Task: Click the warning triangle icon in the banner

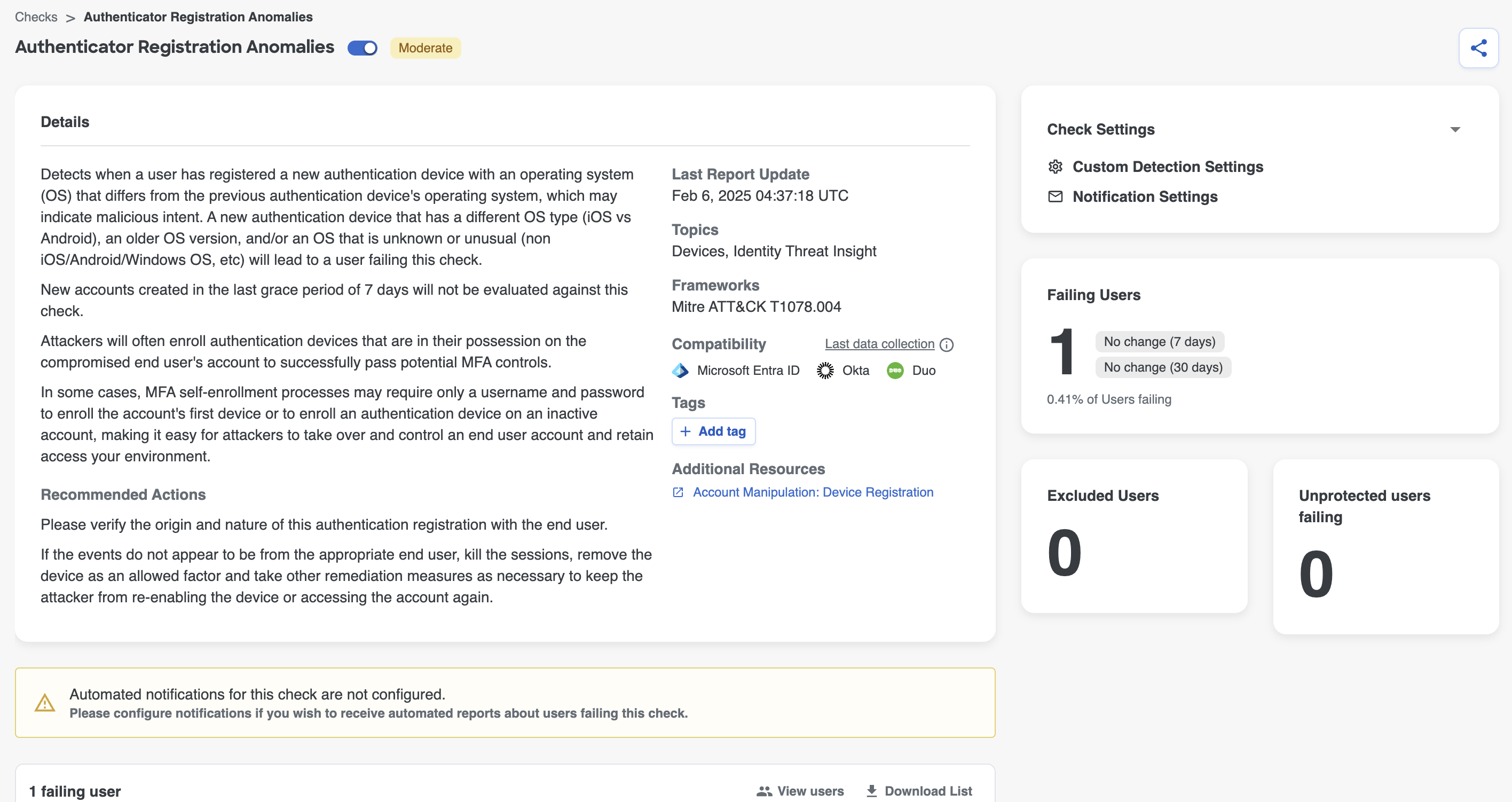Action: [45, 703]
